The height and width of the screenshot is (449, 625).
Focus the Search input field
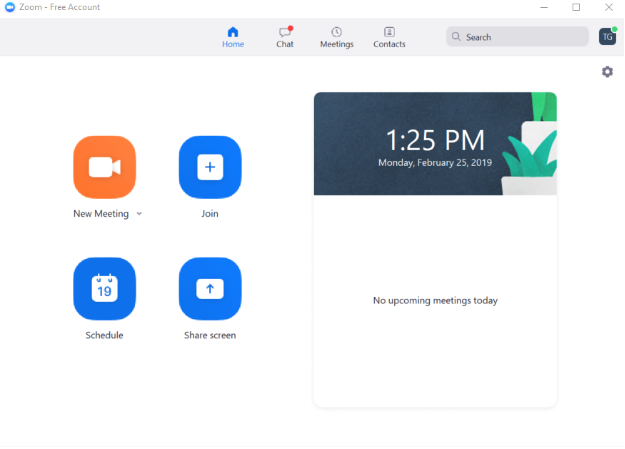[x=517, y=37]
